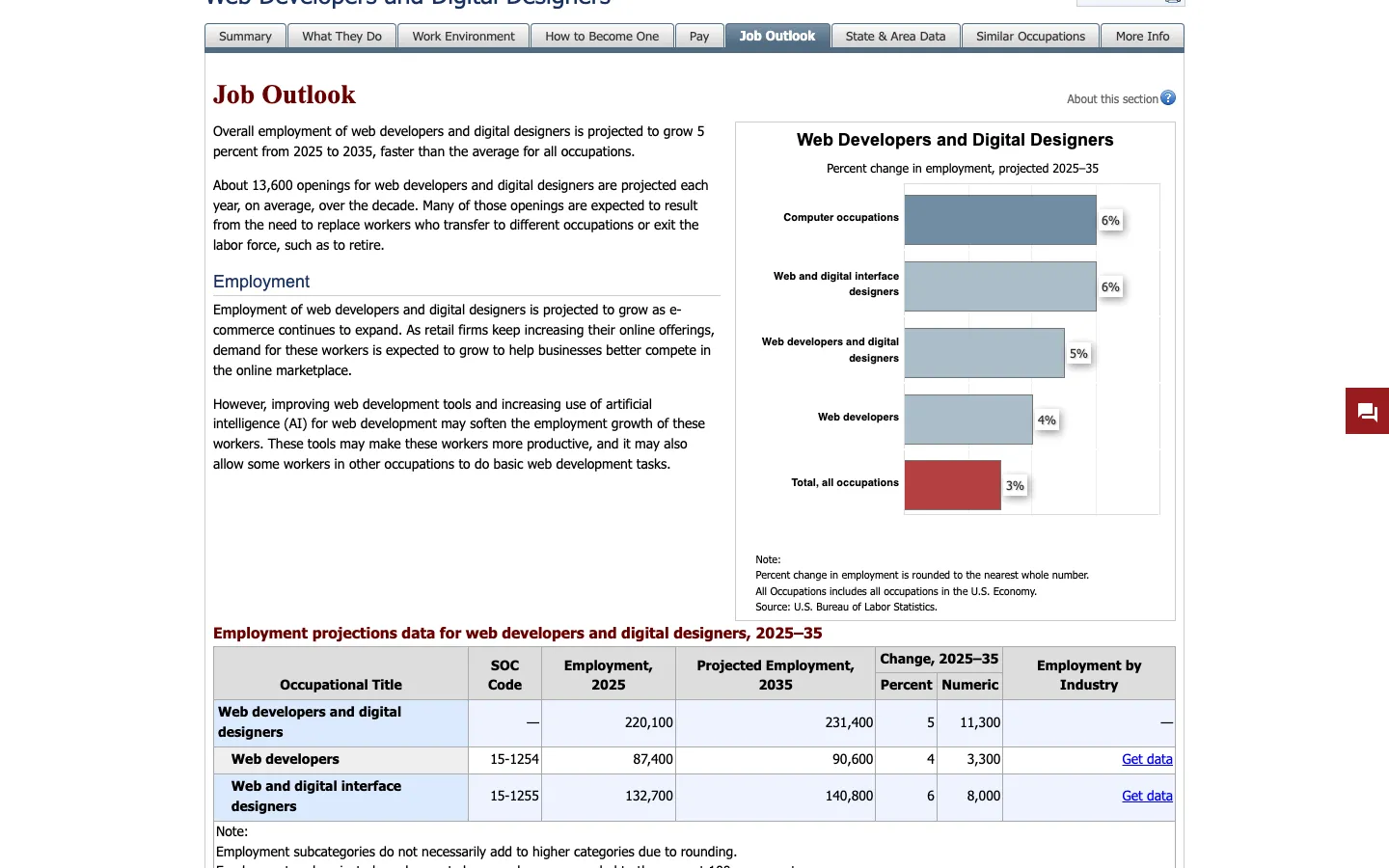Screen dimensions: 1389x868
Task: Click the Change, 2025–35 column header
Action: tap(940, 659)
